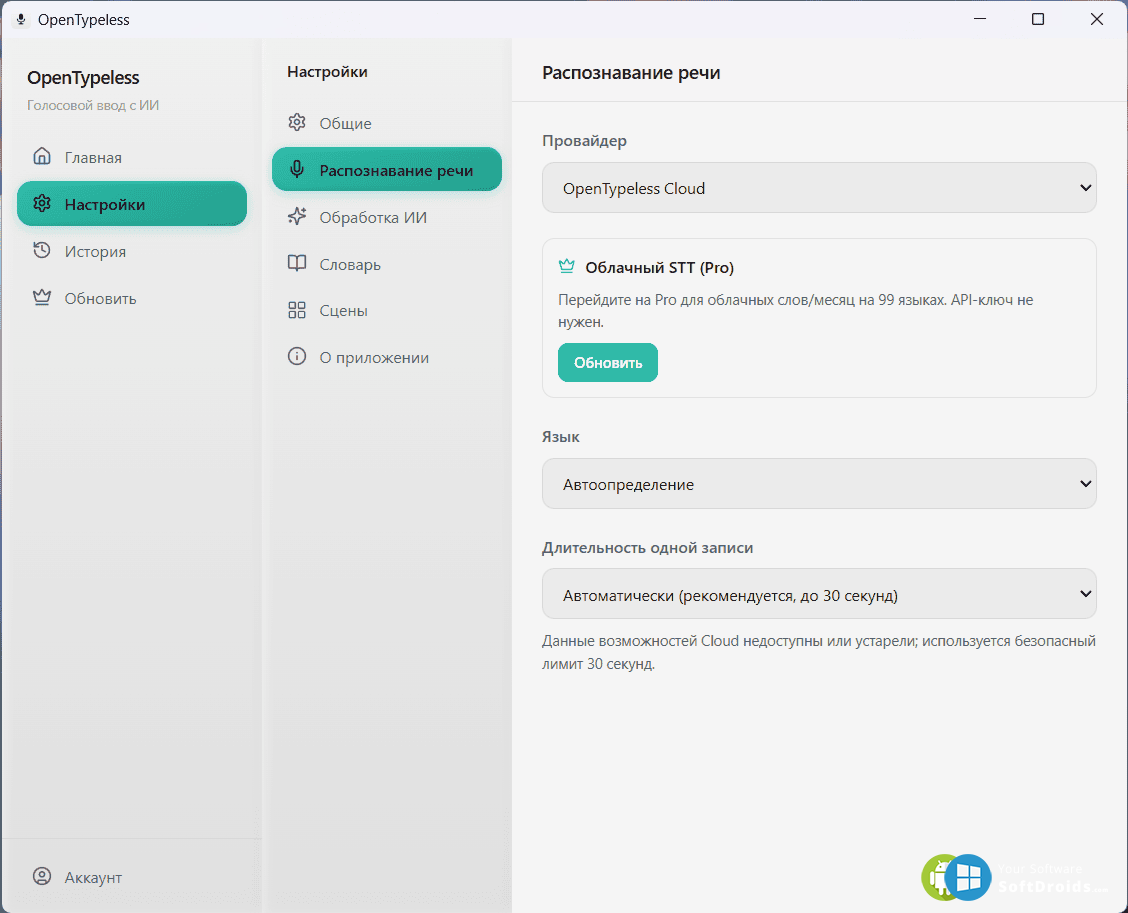Image resolution: width=1128 pixels, height=913 pixels.
Task: Click the Язык label
Action: click(560, 437)
